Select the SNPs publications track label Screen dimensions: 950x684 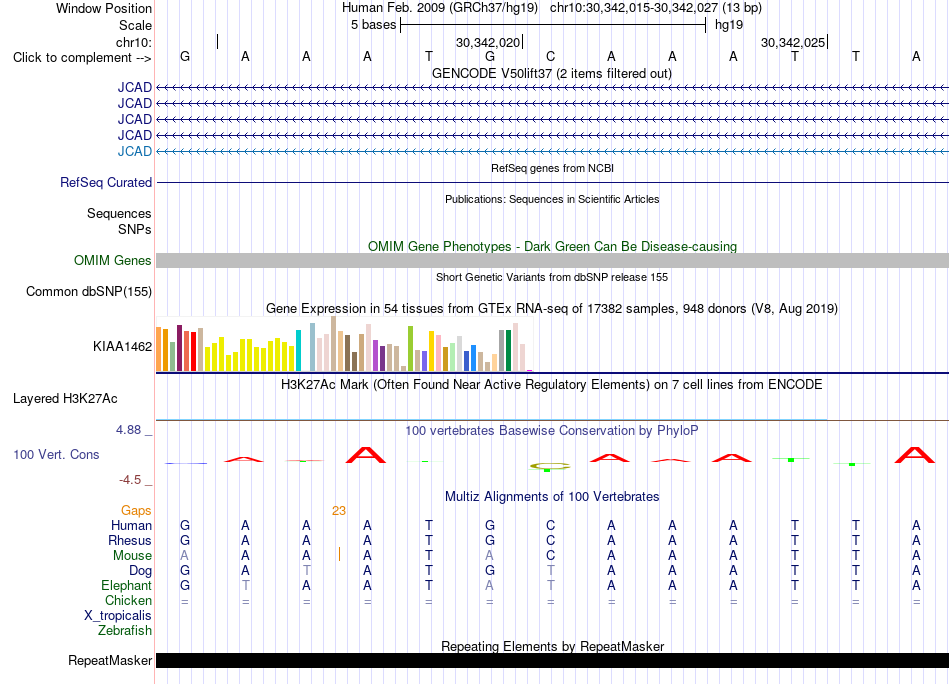(x=135, y=229)
